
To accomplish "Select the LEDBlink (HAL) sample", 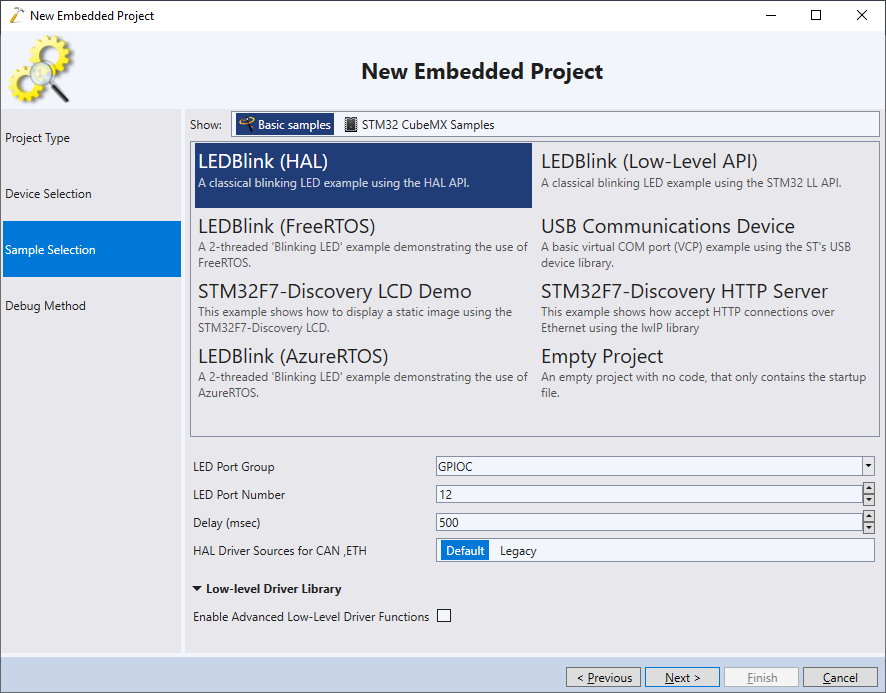I will tap(363, 175).
